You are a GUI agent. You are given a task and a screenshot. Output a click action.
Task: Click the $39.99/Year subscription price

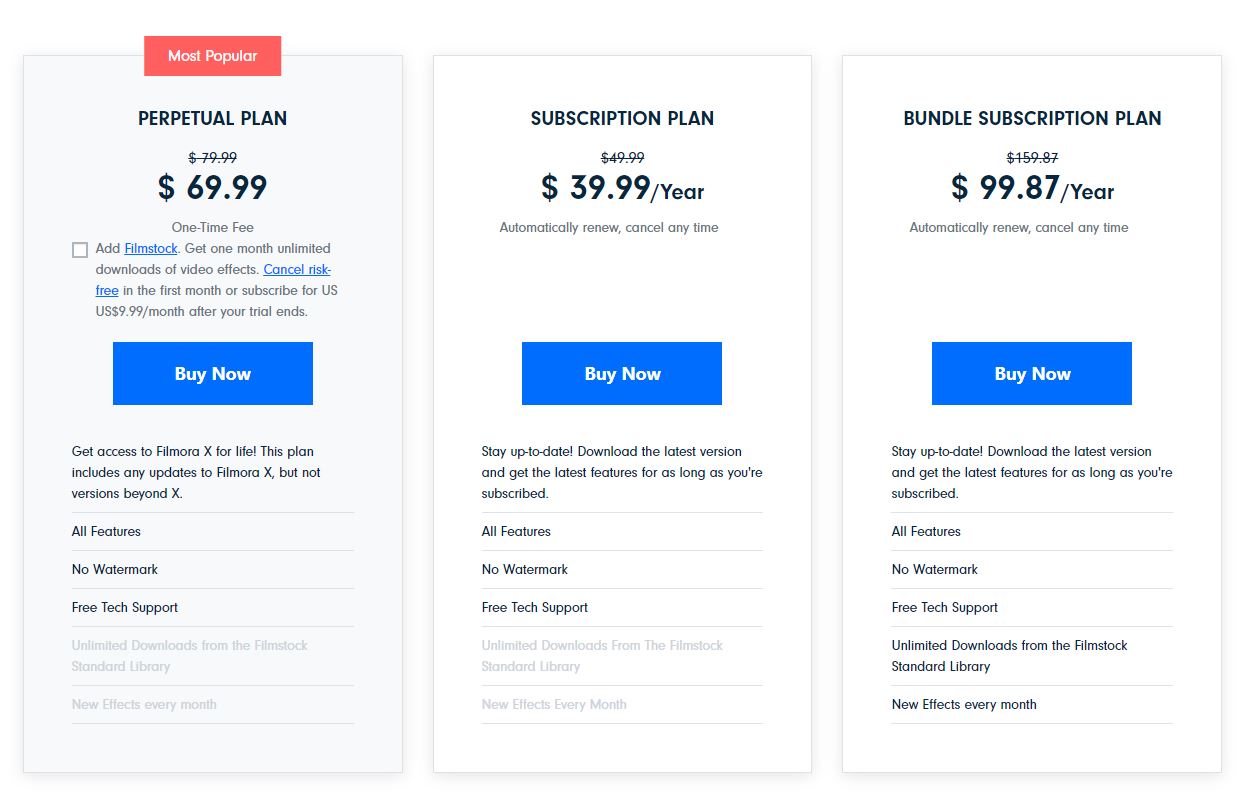coord(622,188)
